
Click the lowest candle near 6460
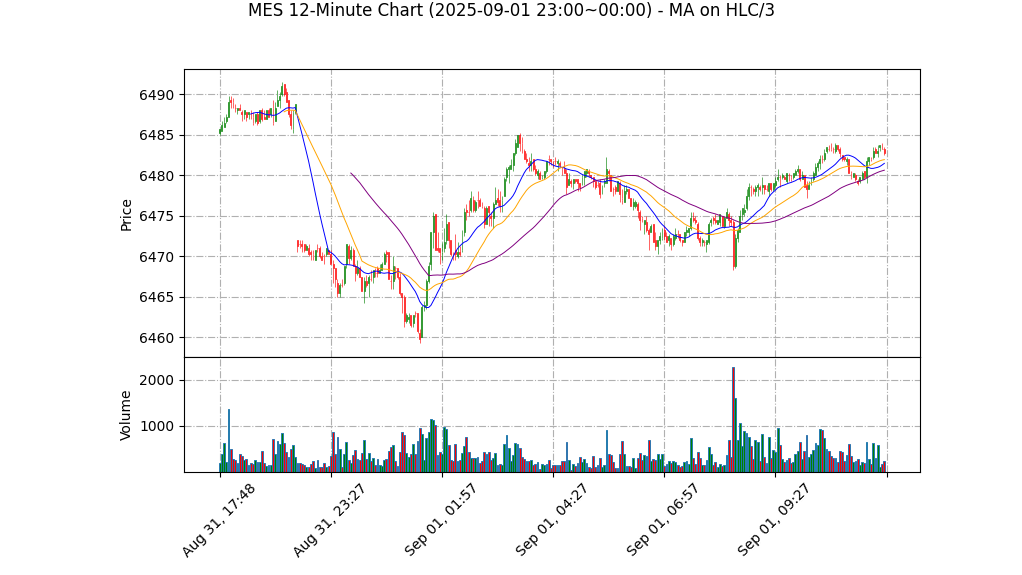[420, 334]
